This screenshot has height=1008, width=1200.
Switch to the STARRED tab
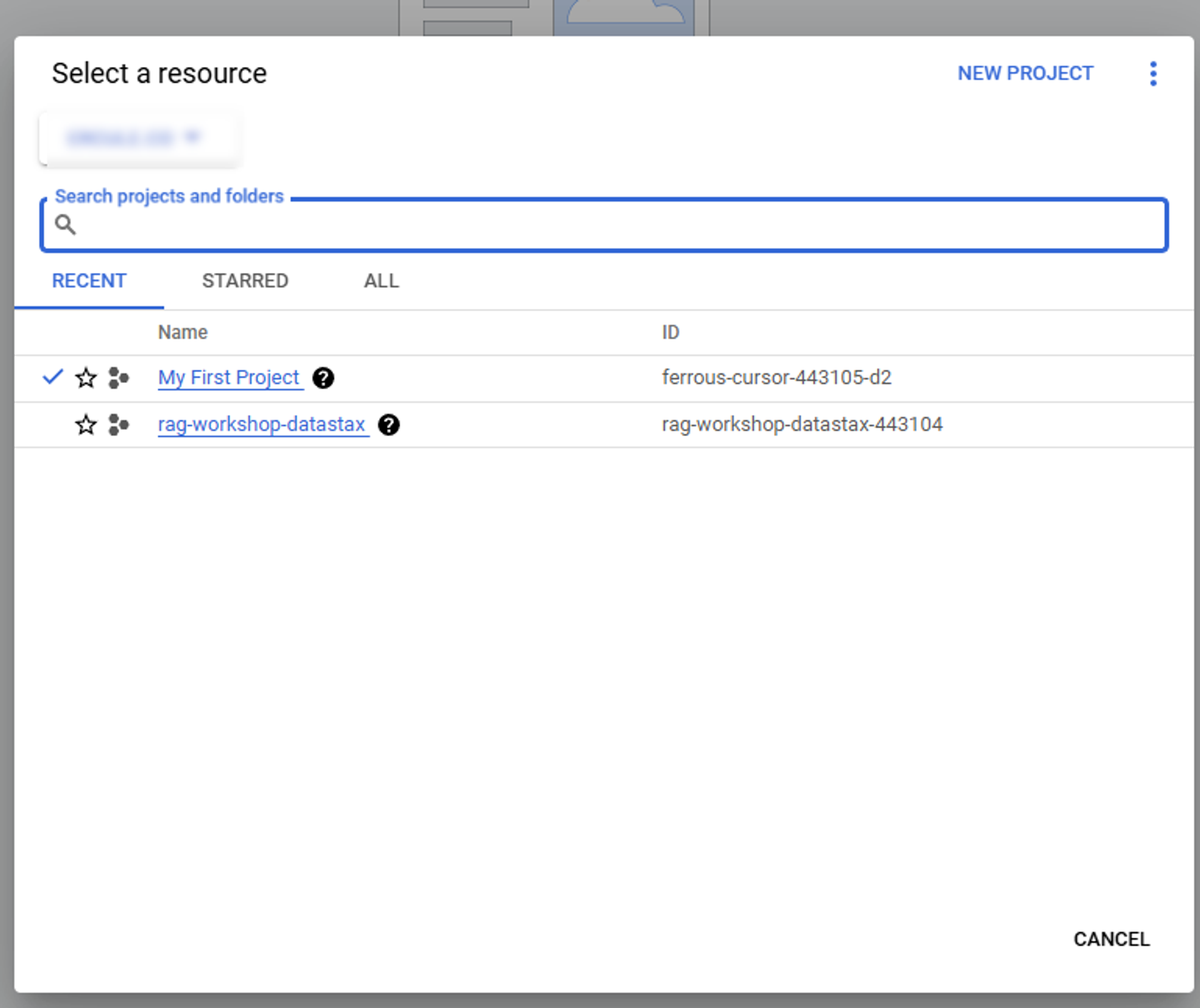pos(245,281)
